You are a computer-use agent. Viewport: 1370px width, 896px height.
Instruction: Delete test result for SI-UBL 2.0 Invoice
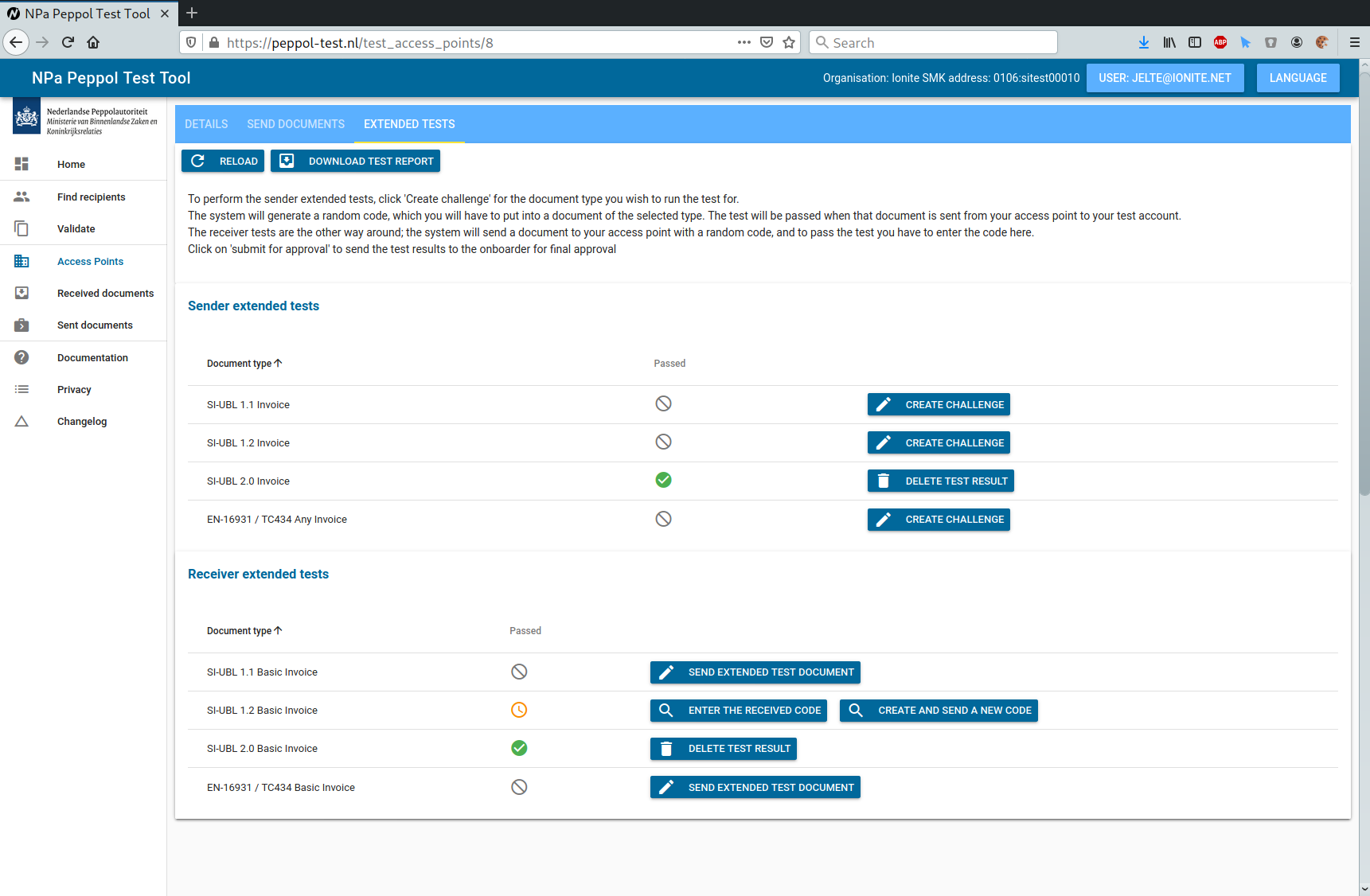tap(940, 481)
